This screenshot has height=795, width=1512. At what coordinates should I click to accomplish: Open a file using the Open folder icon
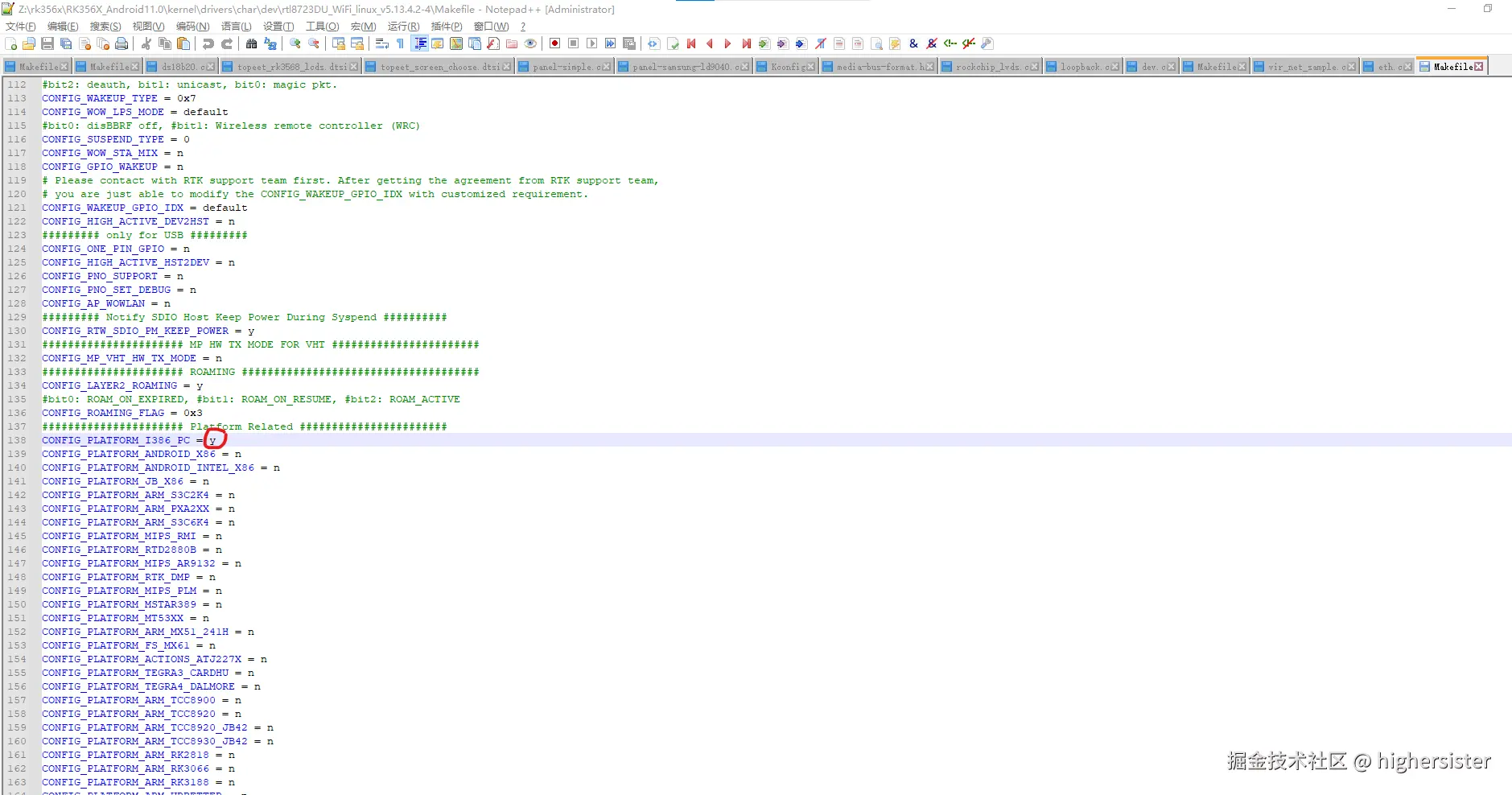29,43
